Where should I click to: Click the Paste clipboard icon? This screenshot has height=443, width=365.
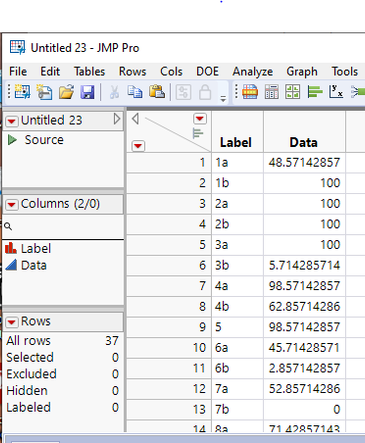[157, 92]
